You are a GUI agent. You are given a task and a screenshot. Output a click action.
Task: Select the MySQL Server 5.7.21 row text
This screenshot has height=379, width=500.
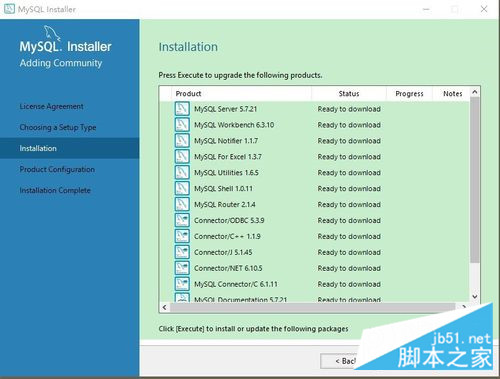[226, 109]
